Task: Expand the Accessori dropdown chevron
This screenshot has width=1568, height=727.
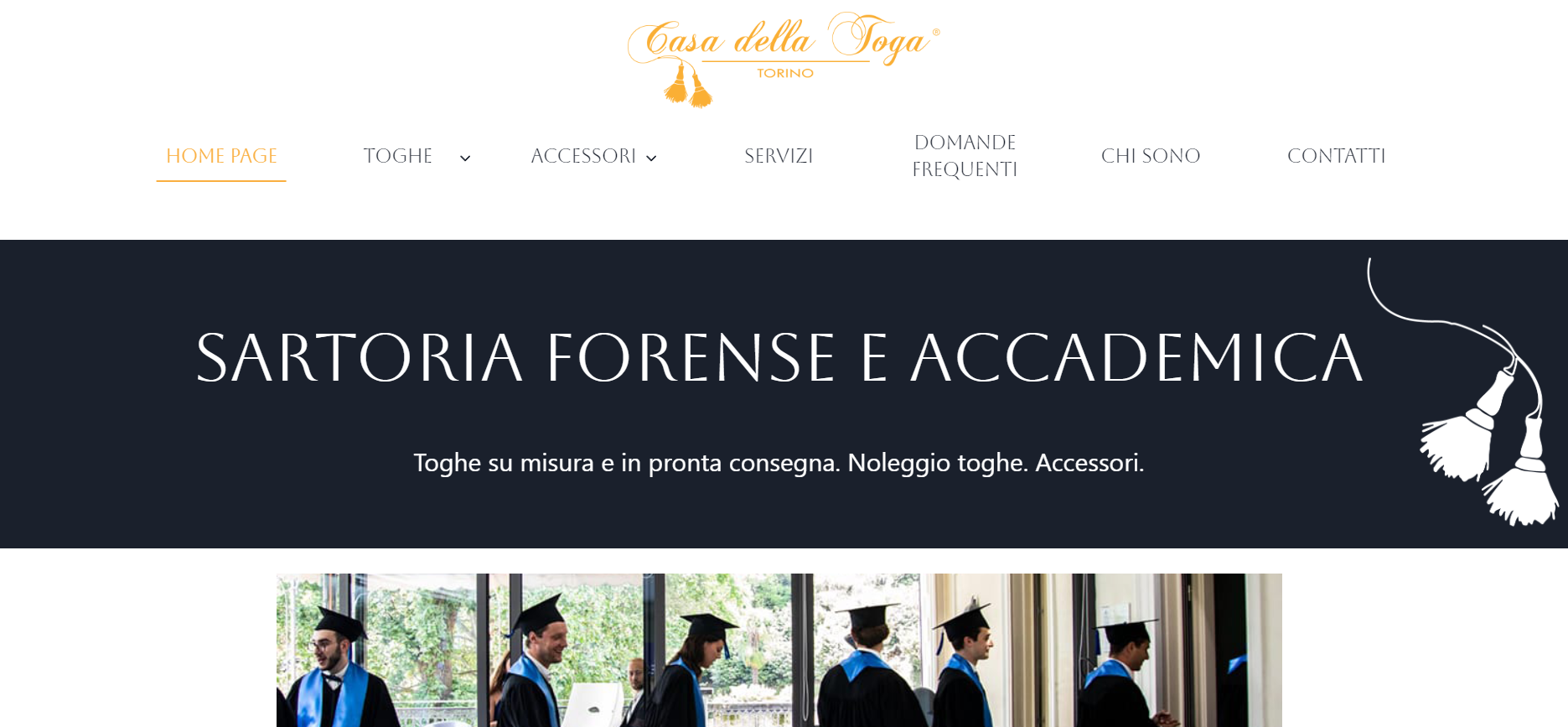Action: (651, 158)
